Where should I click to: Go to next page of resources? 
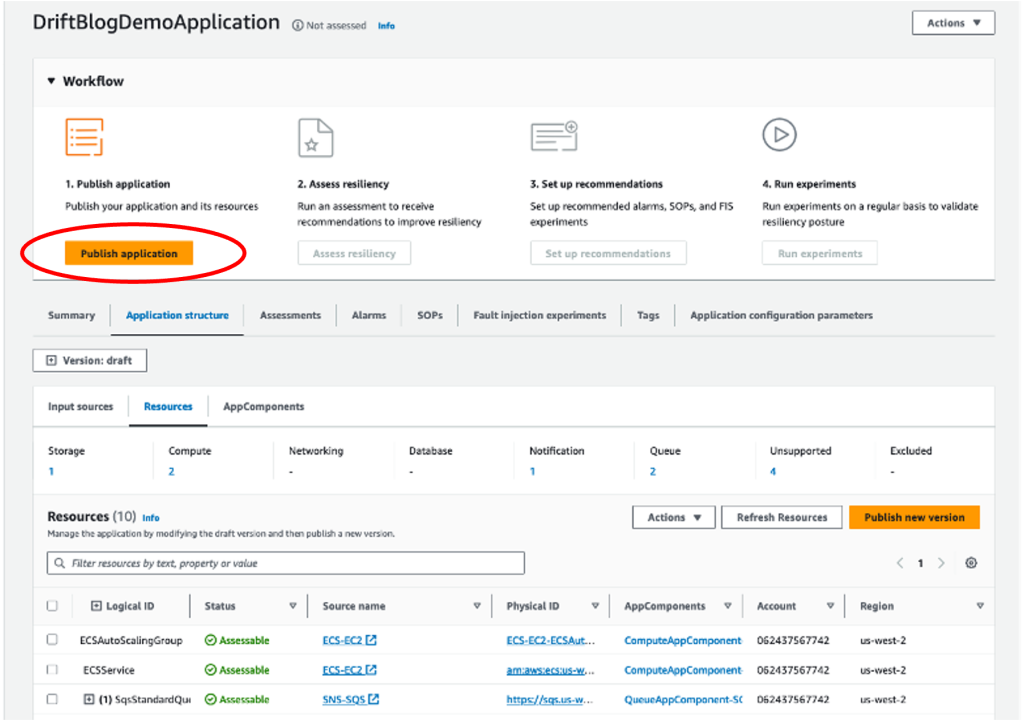(x=941, y=563)
